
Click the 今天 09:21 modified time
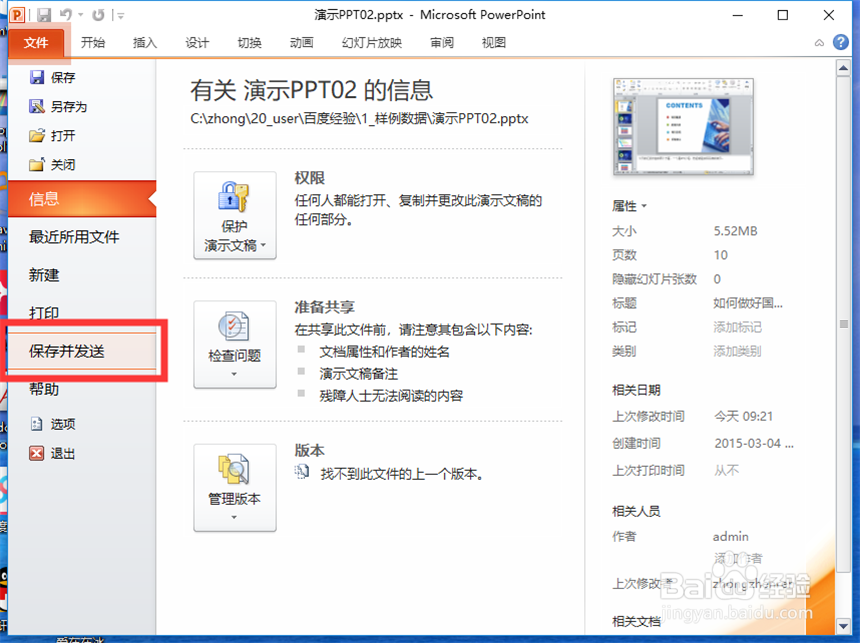tap(744, 416)
